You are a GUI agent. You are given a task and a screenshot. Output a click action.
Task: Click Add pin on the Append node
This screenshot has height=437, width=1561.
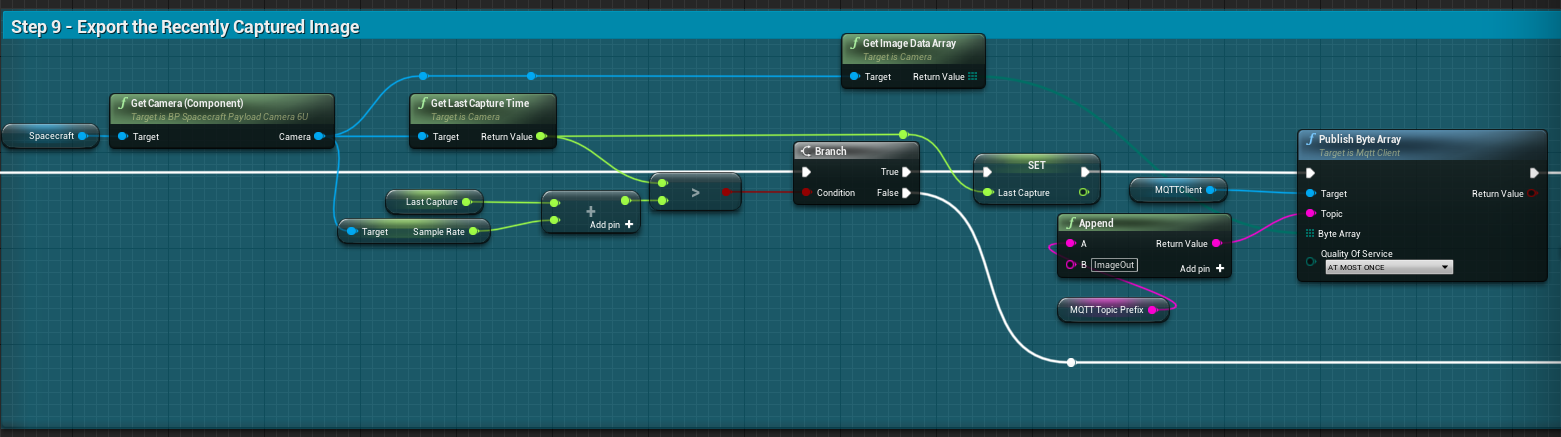click(1201, 269)
